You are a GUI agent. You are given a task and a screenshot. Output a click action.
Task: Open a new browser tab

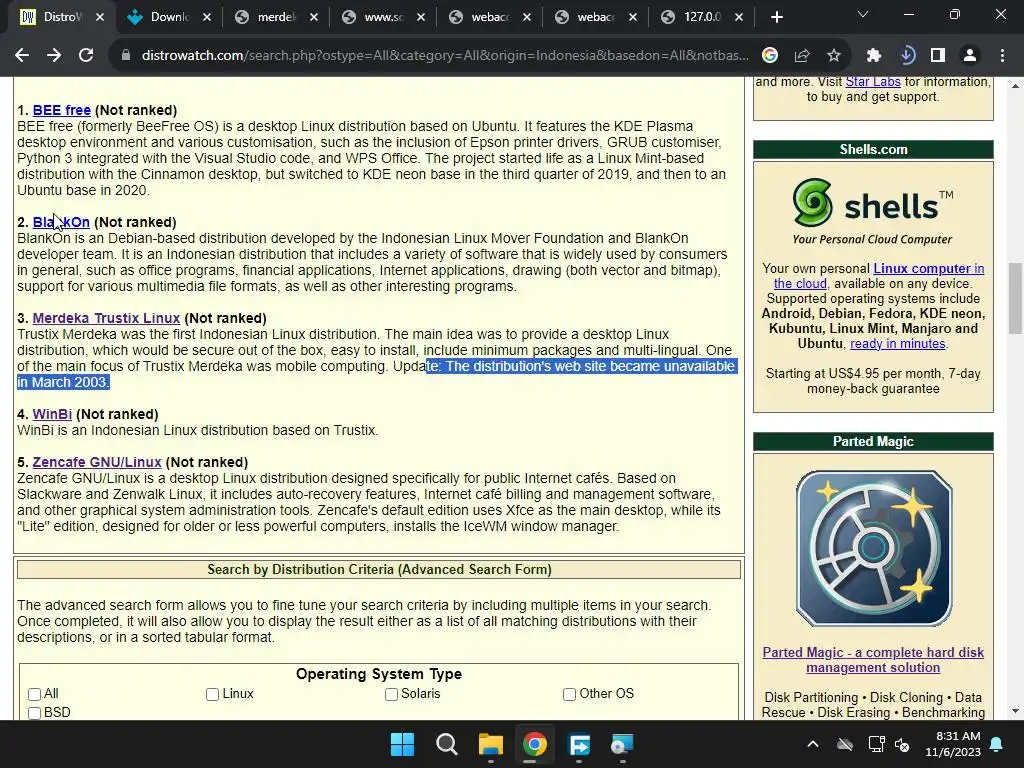click(776, 17)
